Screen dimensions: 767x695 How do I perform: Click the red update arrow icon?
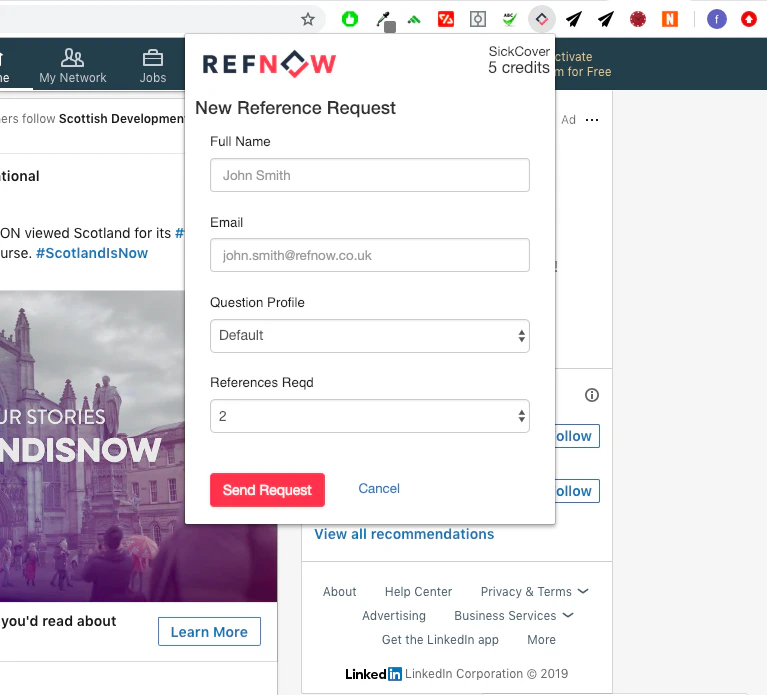[749, 20]
